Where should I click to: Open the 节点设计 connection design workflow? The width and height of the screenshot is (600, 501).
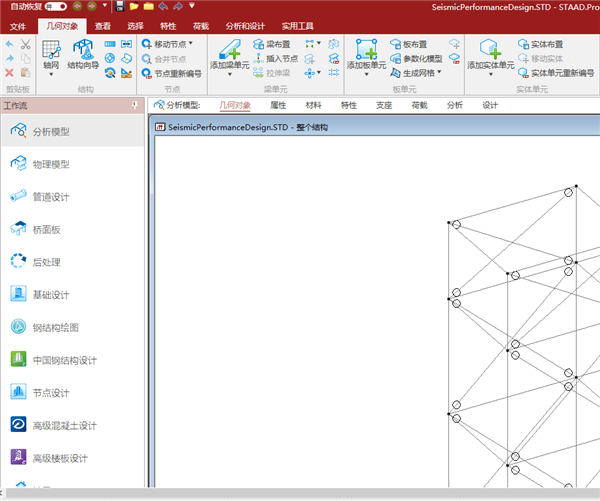click(x=73, y=392)
